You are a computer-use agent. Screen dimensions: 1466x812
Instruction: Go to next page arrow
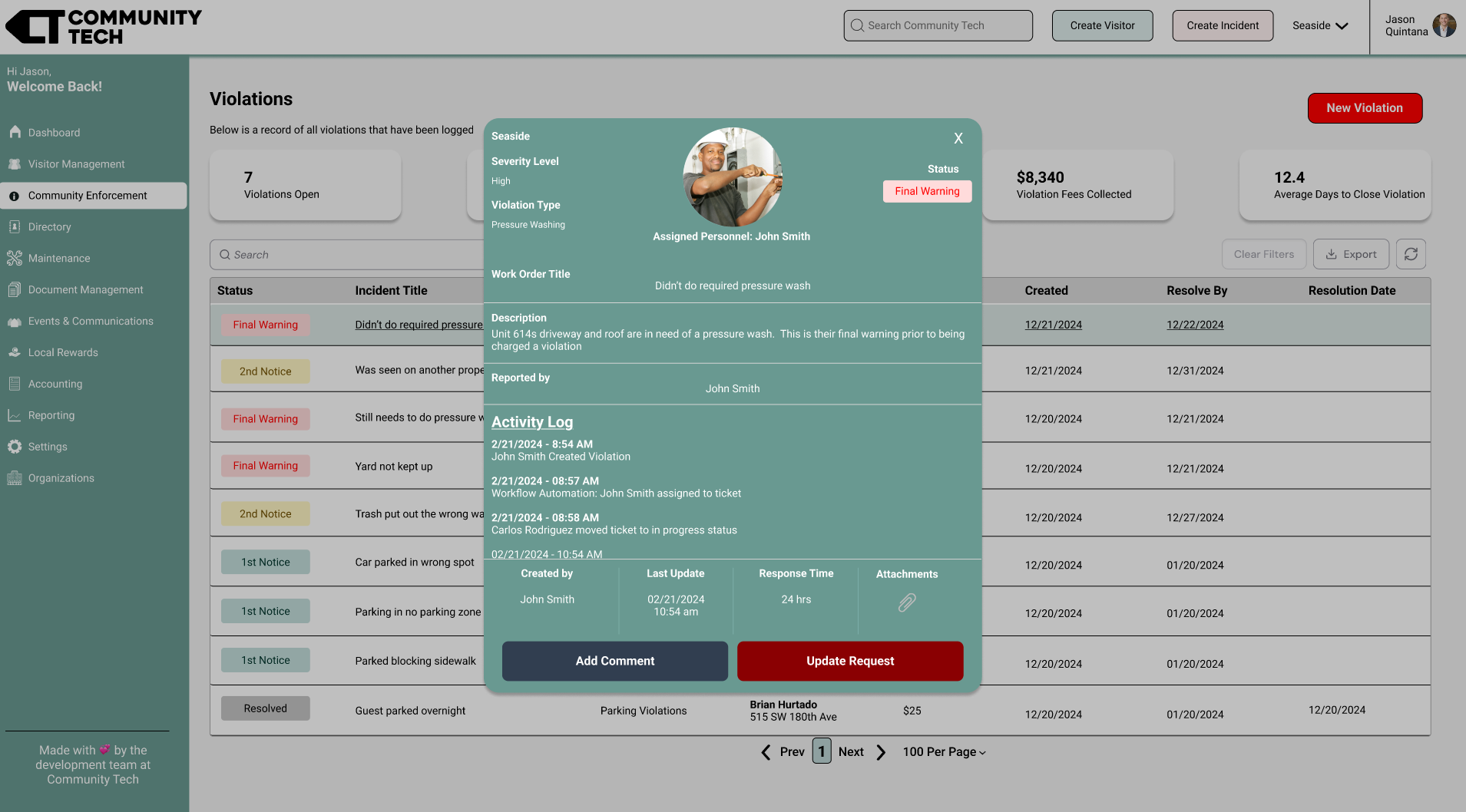click(x=881, y=752)
